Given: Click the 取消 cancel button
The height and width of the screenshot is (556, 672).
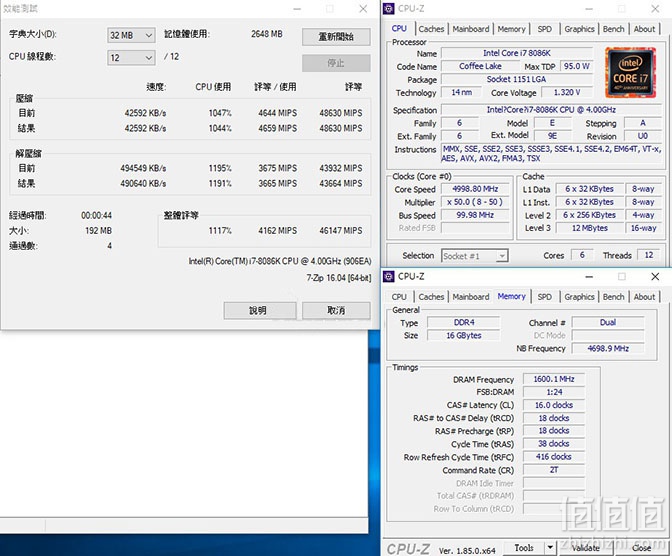Looking at the screenshot, I should click(x=336, y=310).
